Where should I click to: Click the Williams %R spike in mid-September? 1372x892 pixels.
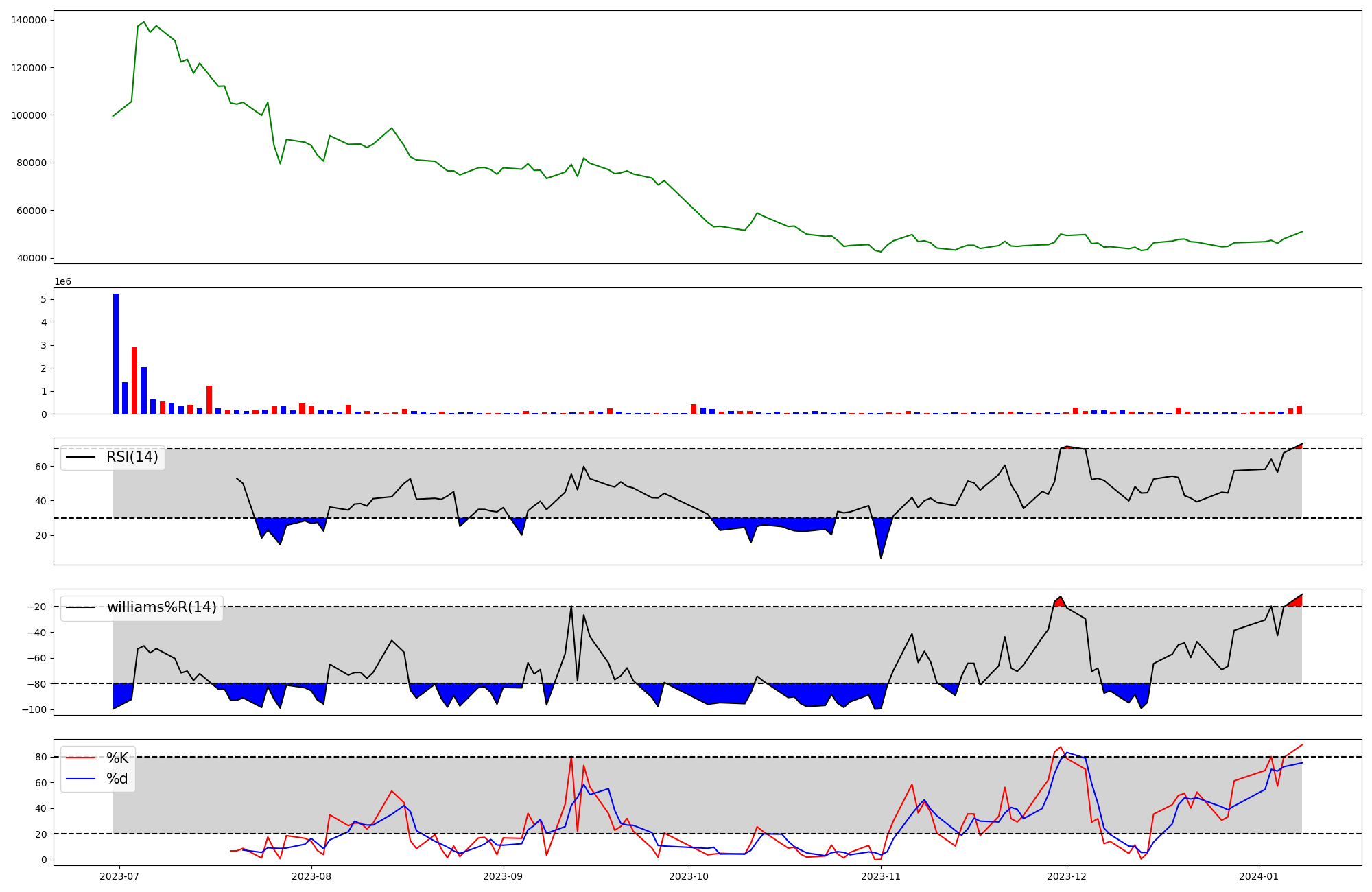[x=571, y=607]
